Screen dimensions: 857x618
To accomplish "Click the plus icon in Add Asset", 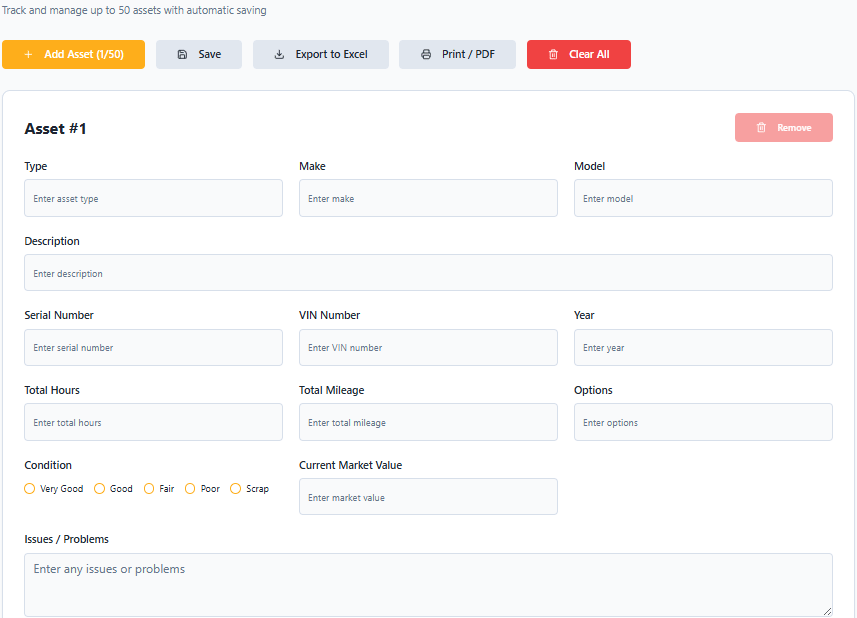I will pyautogui.click(x=28, y=55).
